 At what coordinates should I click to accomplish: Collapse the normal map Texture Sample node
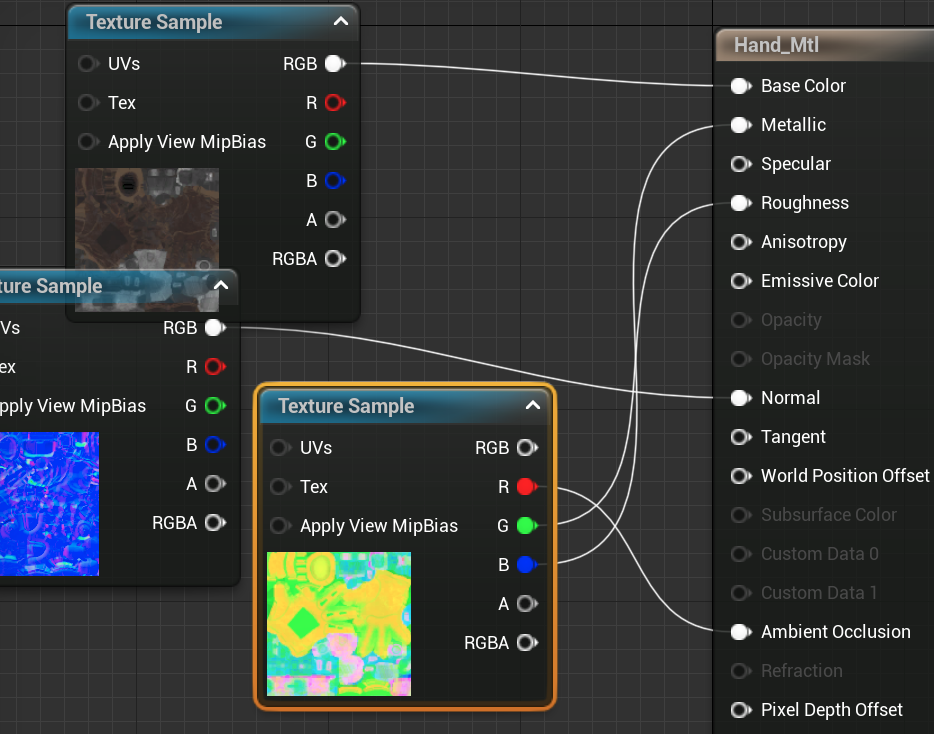pyautogui.click(x=221, y=286)
